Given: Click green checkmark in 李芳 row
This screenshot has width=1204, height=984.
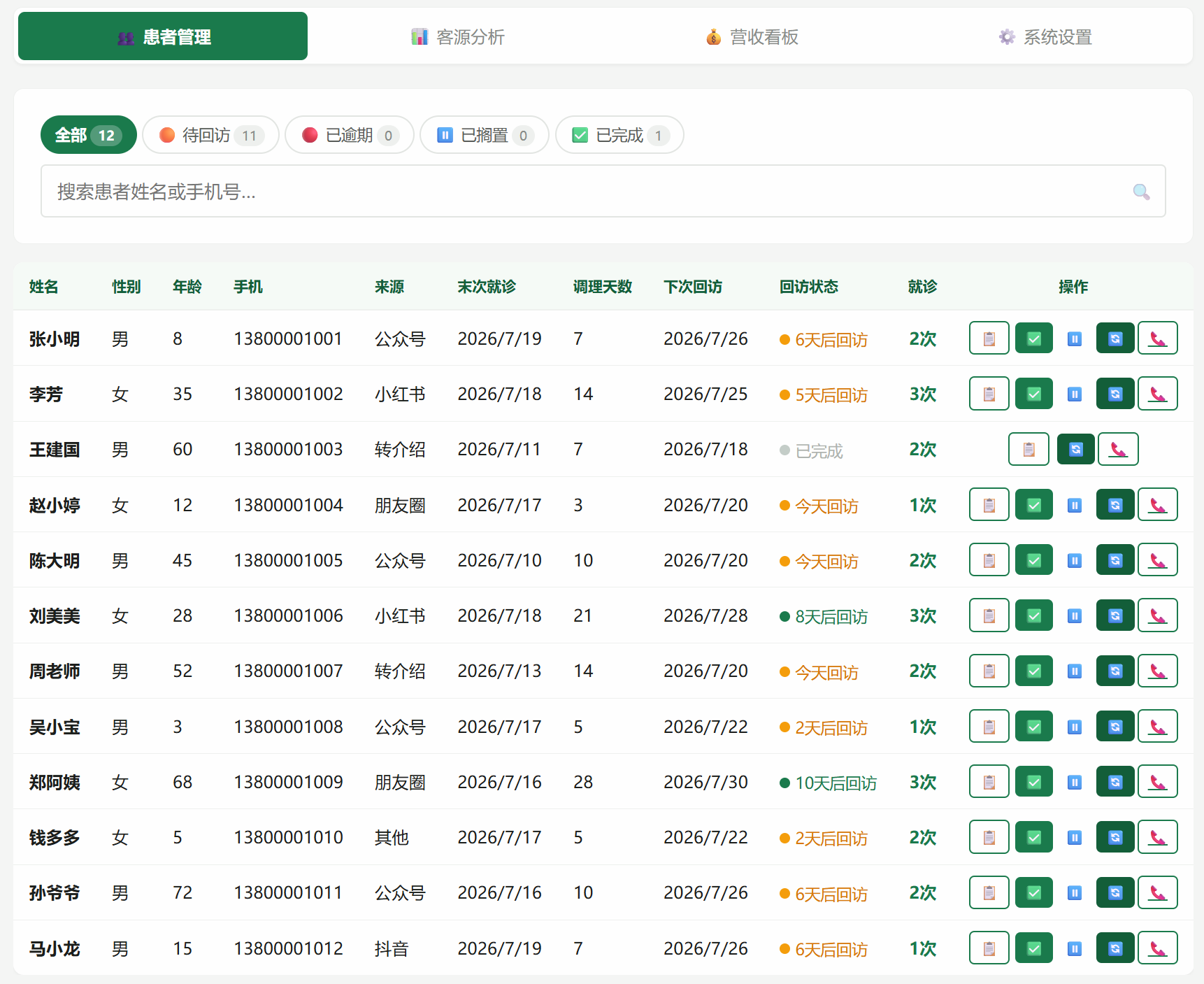Looking at the screenshot, I should pyautogui.click(x=1034, y=394).
